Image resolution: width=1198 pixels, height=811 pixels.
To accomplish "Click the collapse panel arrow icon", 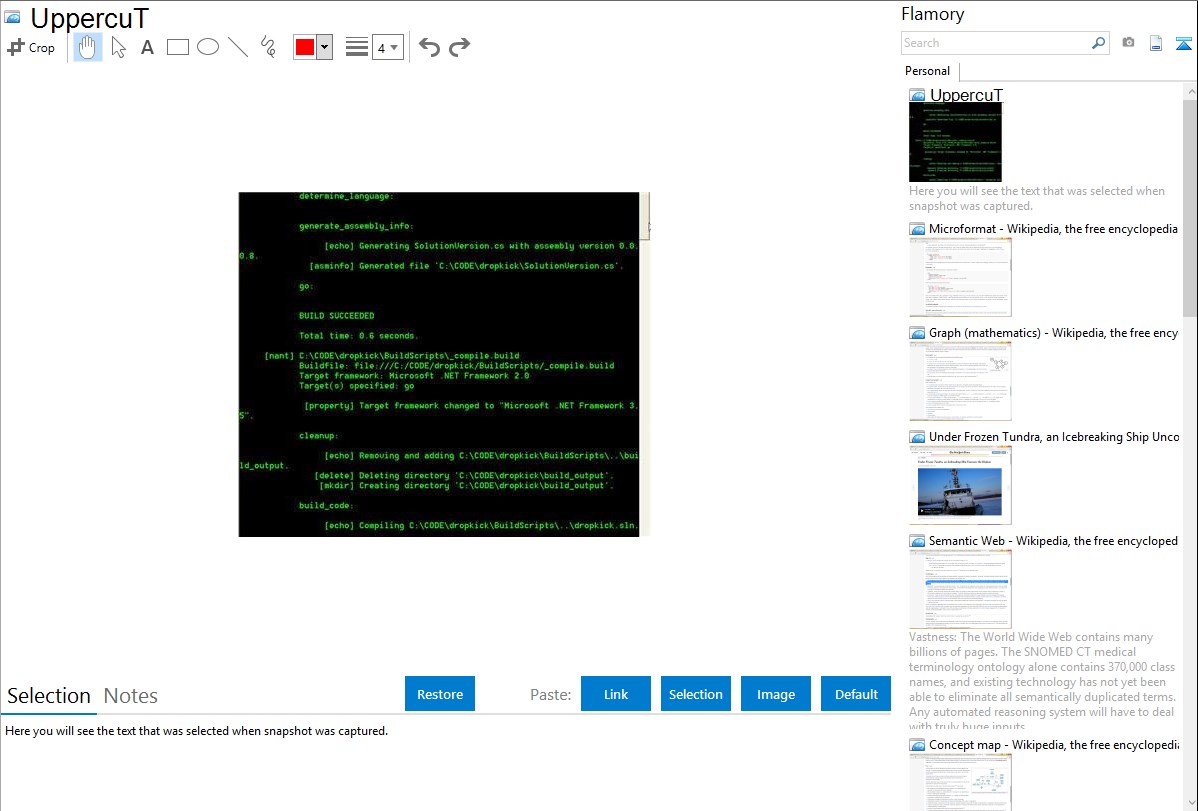I will (1184, 43).
